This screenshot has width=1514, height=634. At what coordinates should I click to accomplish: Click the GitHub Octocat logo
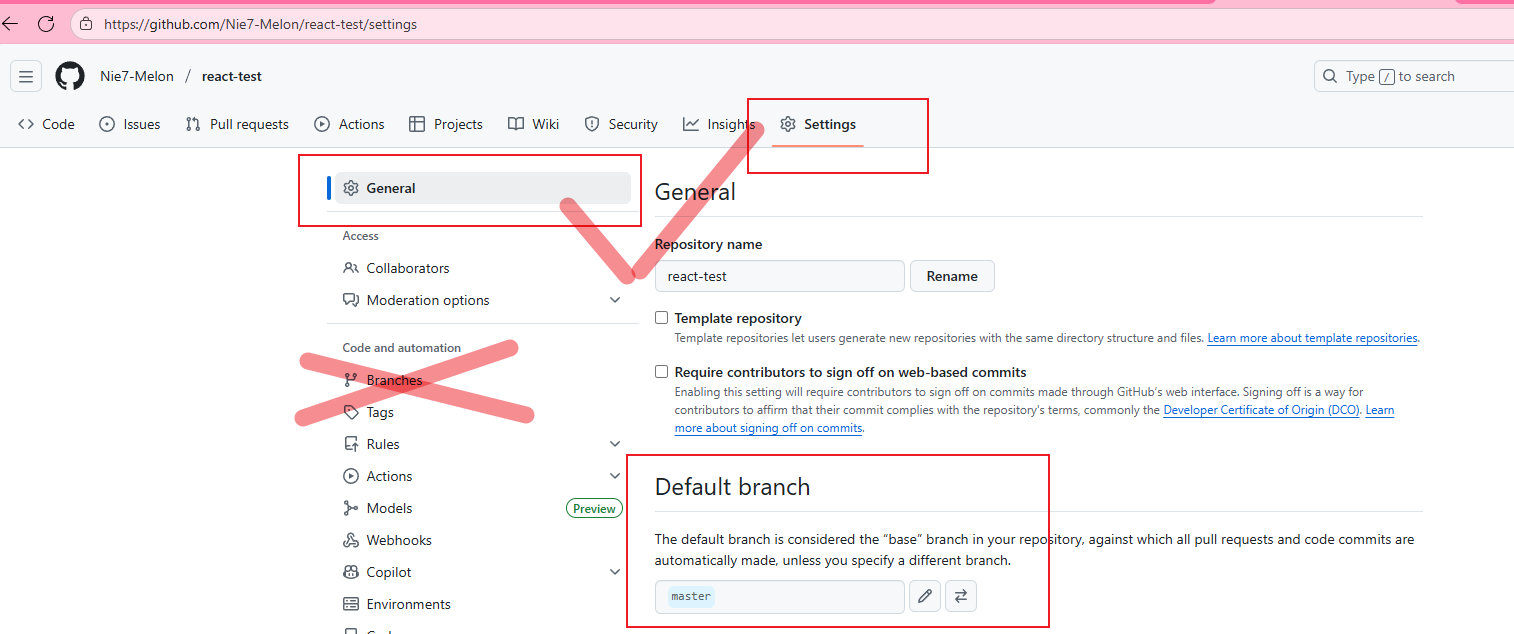point(70,76)
